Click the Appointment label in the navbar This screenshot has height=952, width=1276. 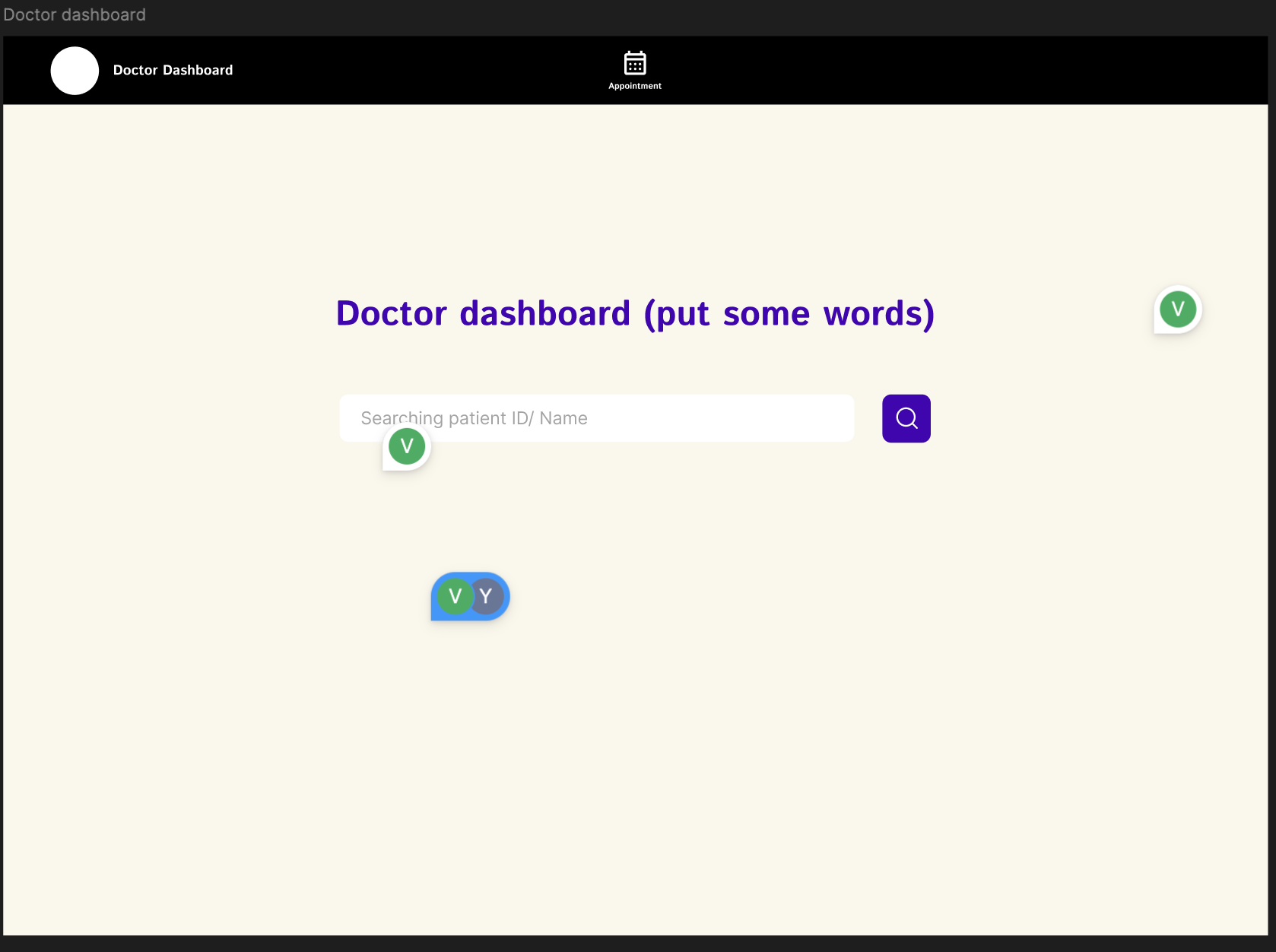[635, 86]
